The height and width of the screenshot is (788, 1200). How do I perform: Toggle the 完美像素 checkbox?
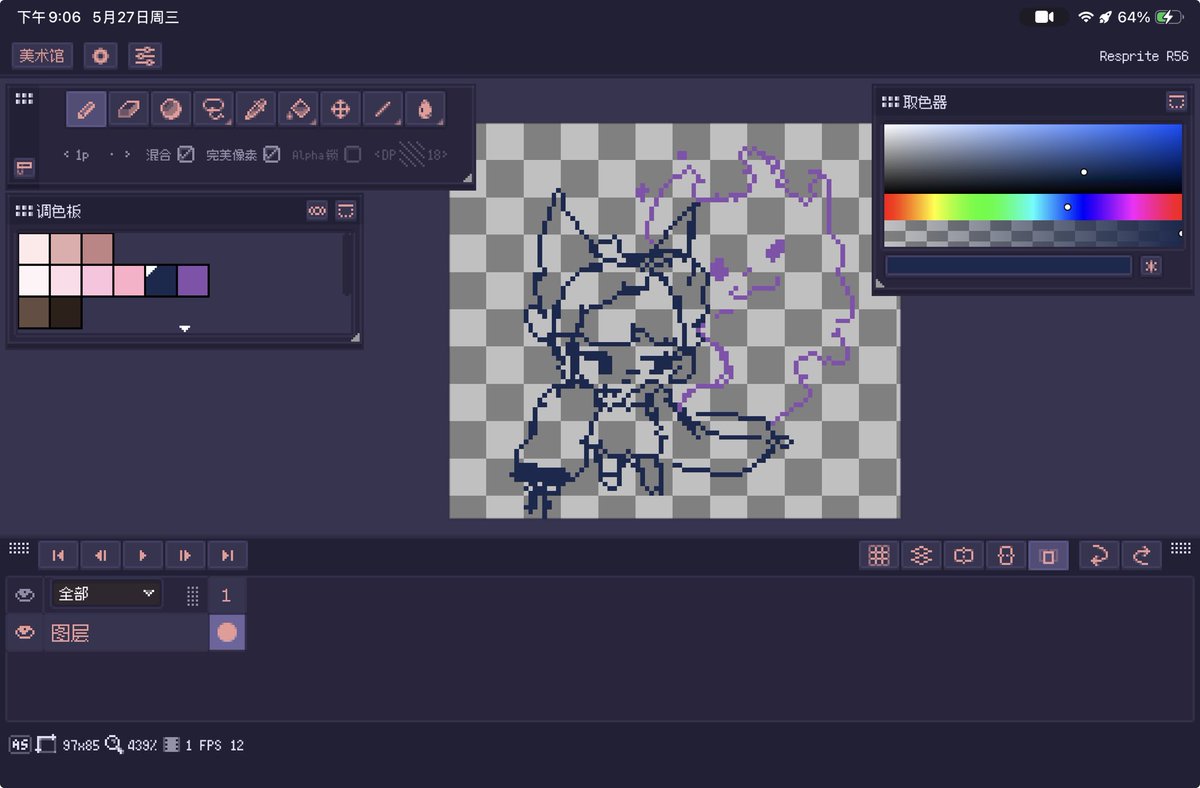271,155
